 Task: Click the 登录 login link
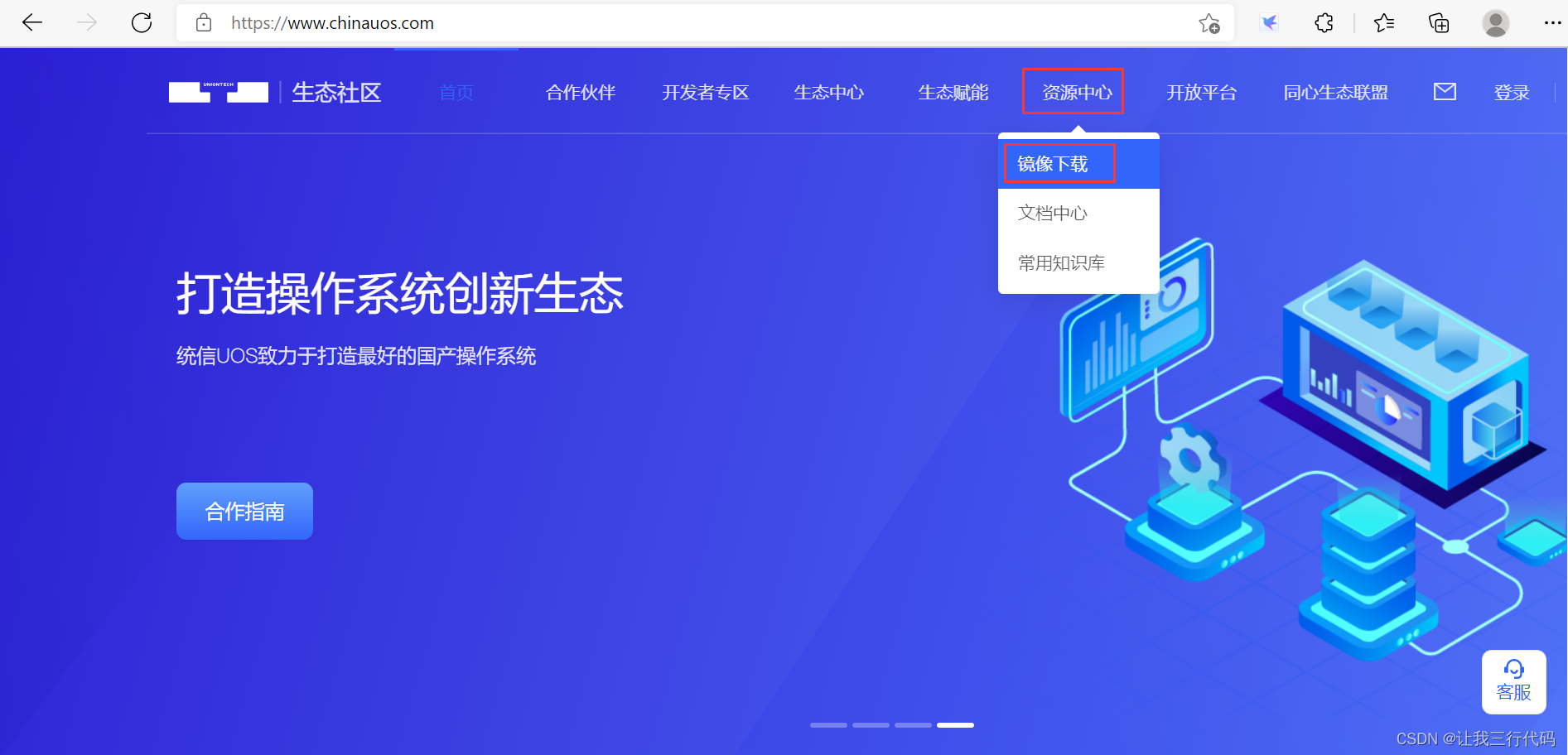coord(1512,93)
